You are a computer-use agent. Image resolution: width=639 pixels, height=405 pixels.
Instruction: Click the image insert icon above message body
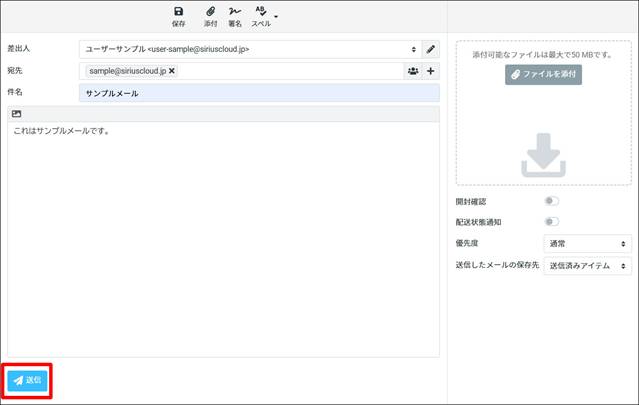click(17, 114)
